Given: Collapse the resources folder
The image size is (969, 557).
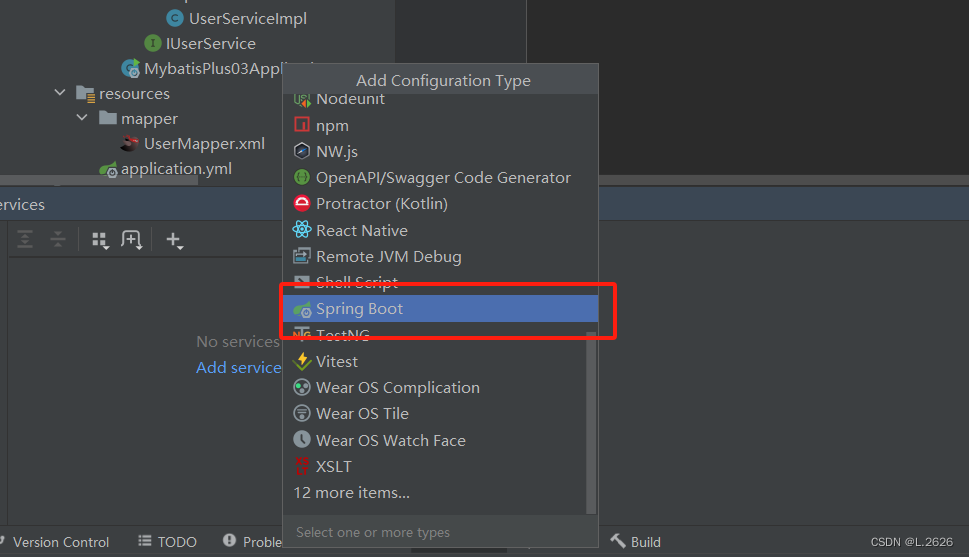Looking at the screenshot, I should (60, 93).
